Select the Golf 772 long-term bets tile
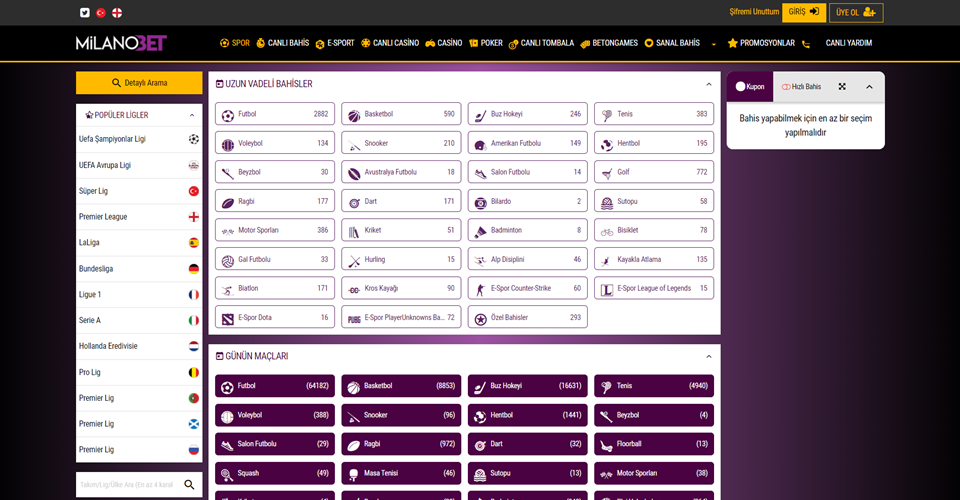This screenshot has height=500, width=960. point(654,172)
